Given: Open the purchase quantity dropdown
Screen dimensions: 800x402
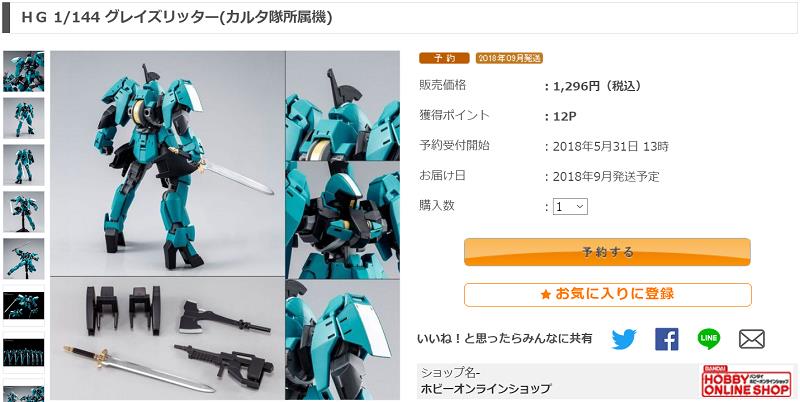Looking at the screenshot, I should tap(570, 207).
